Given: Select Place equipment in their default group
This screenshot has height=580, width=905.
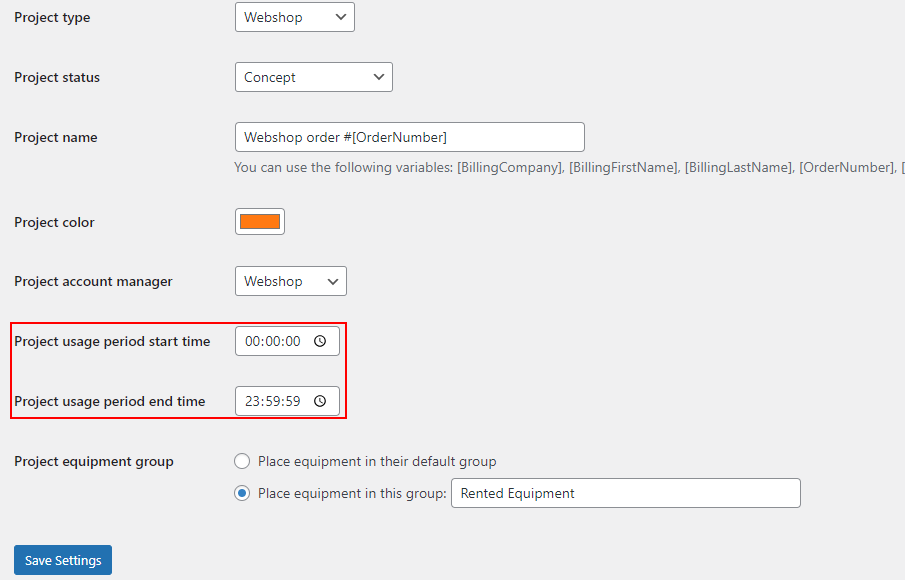Looking at the screenshot, I should coord(242,461).
